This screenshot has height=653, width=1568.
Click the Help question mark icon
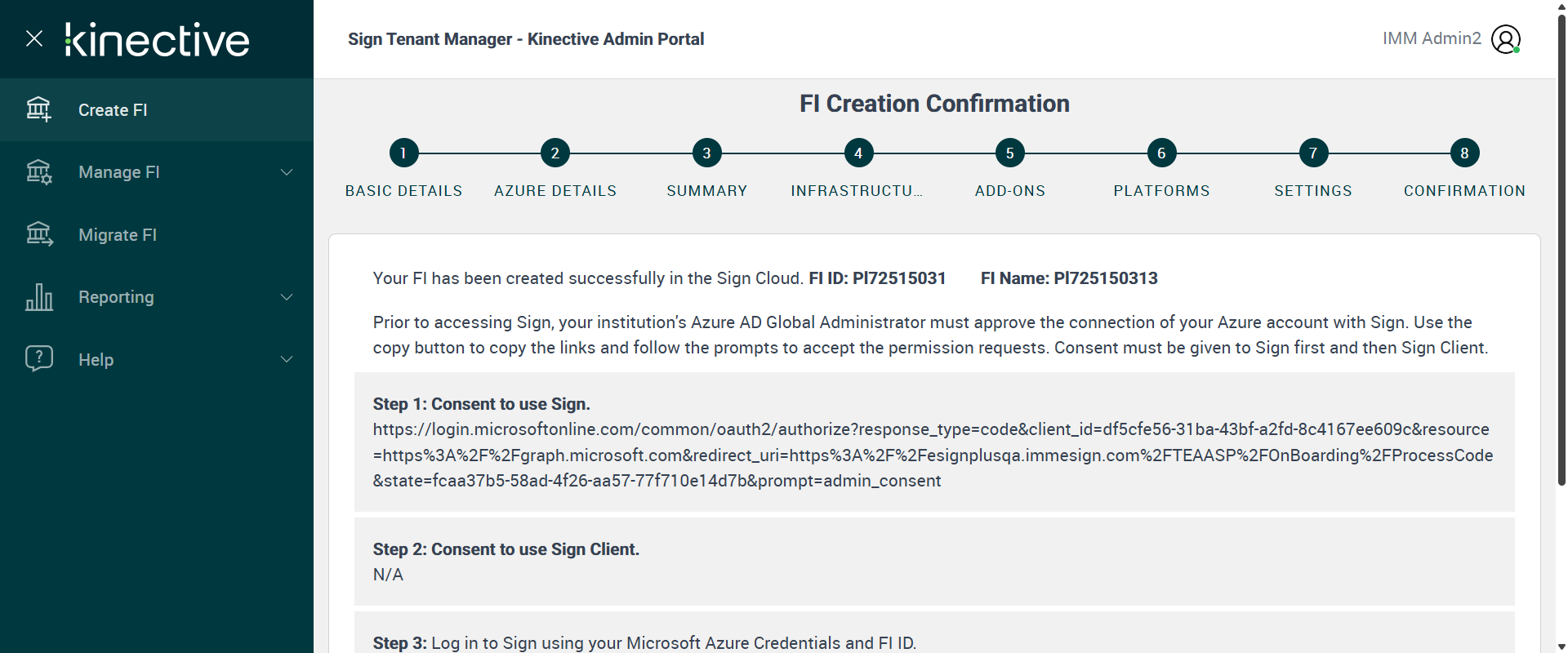(x=38, y=358)
